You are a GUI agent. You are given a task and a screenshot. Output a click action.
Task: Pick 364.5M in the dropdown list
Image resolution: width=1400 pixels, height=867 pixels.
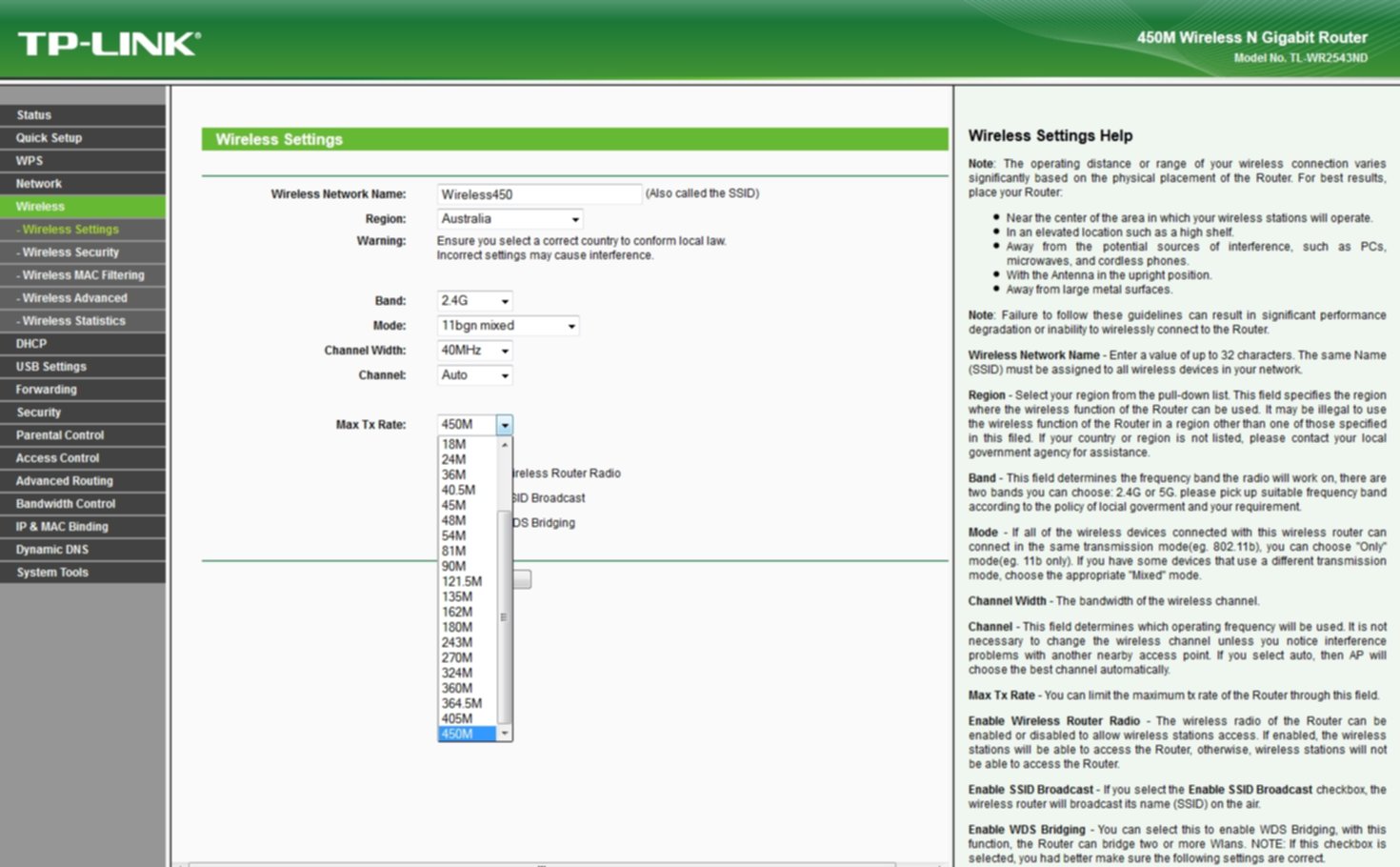pos(468,703)
